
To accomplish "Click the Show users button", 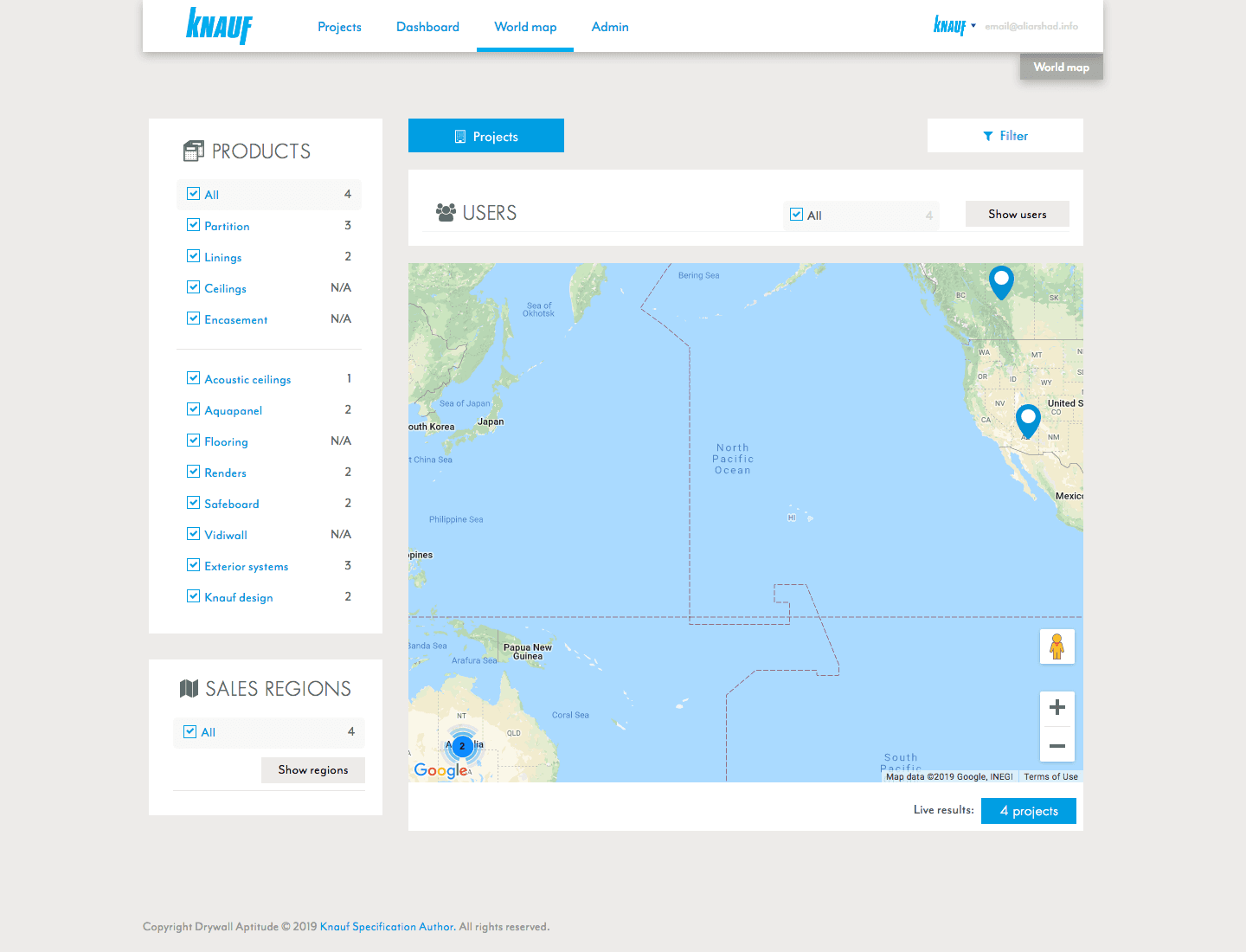I will coord(1017,214).
